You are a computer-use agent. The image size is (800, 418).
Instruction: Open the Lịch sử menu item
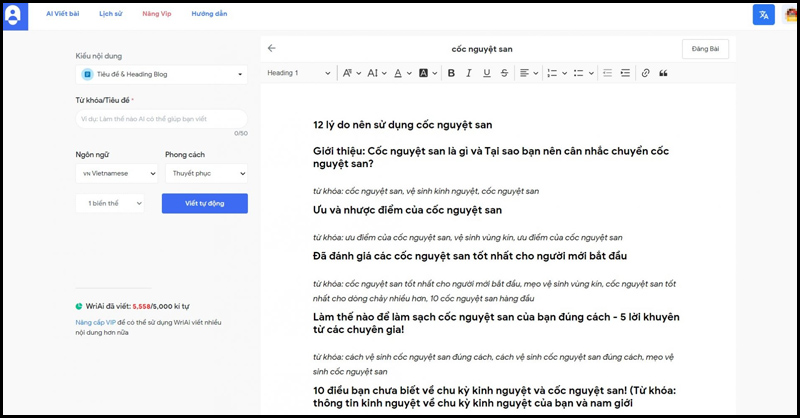click(111, 14)
